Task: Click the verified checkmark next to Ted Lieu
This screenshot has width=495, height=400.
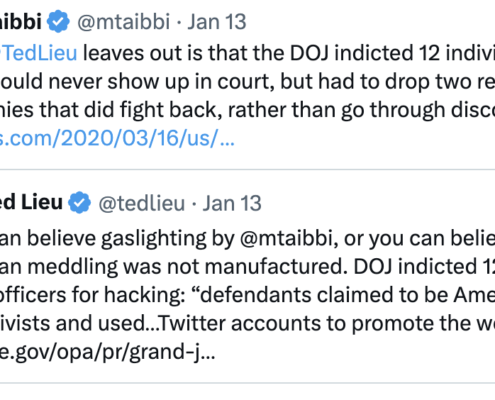Action: tap(79, 202)
